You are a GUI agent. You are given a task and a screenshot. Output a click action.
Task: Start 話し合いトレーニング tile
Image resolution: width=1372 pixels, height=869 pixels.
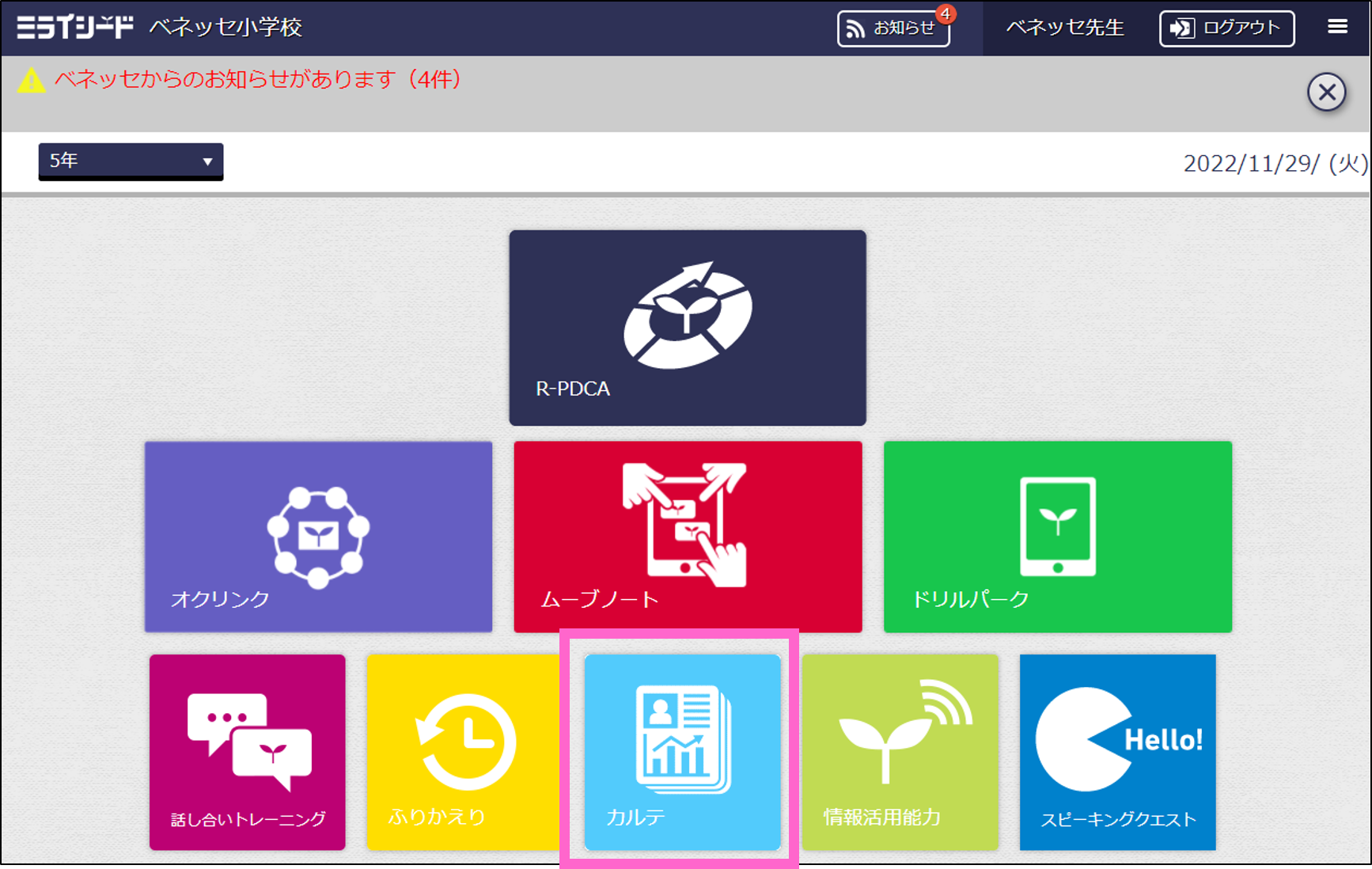(x=248, y=752)
